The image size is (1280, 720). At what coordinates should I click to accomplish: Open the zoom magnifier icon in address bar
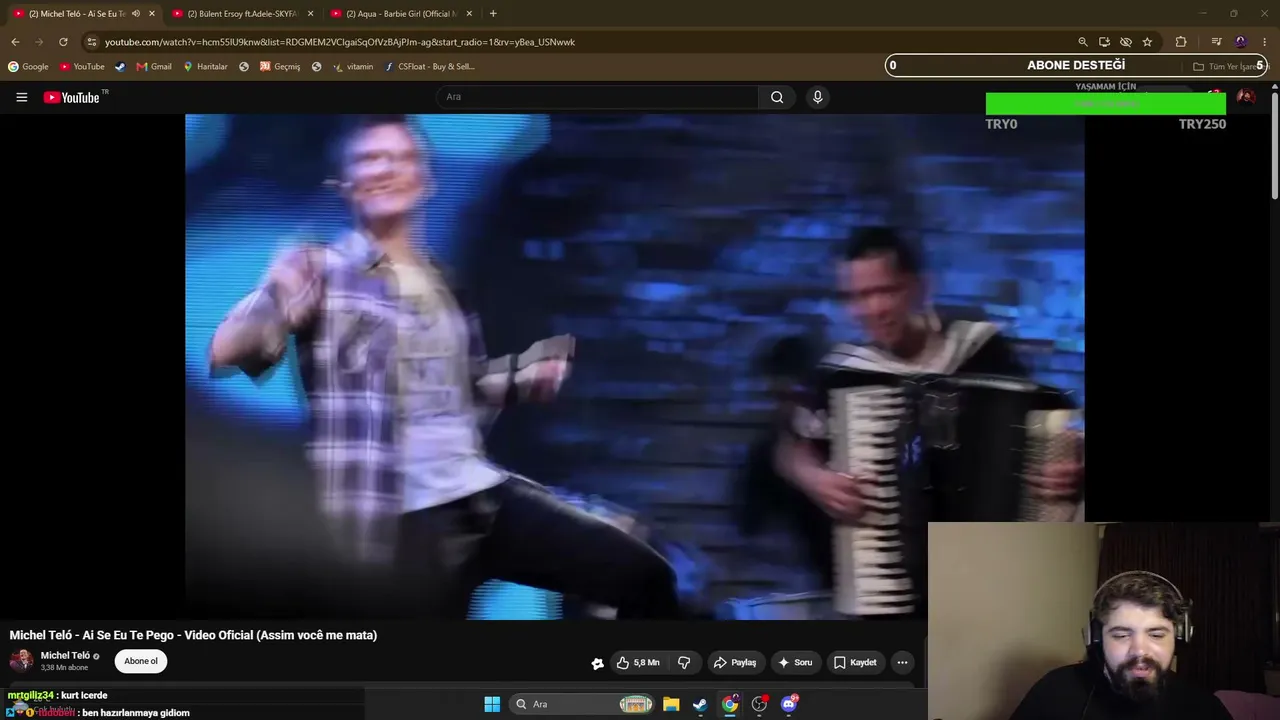coord(1082,42)
